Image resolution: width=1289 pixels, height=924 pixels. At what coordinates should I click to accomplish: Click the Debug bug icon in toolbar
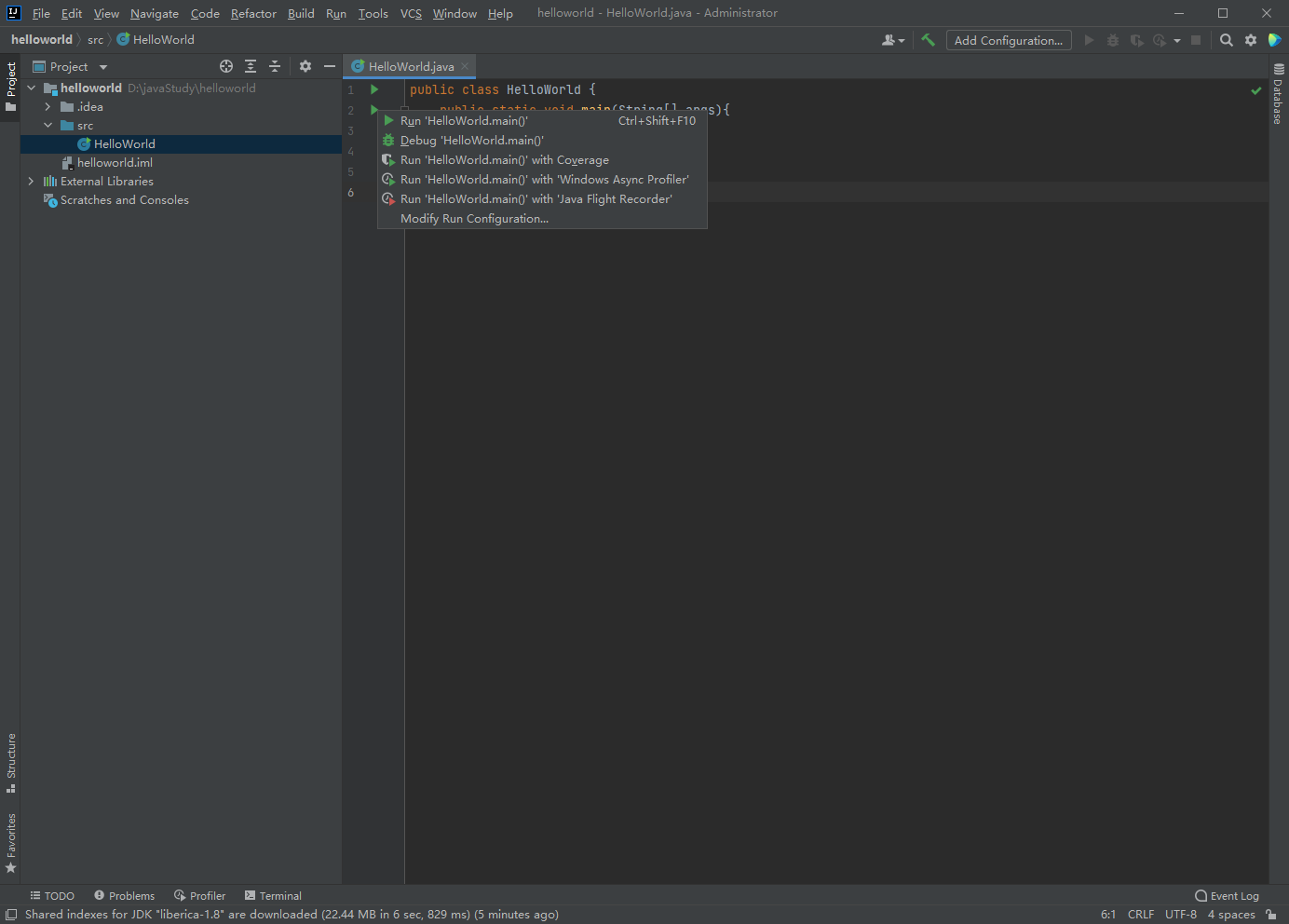pos(1112,40)
